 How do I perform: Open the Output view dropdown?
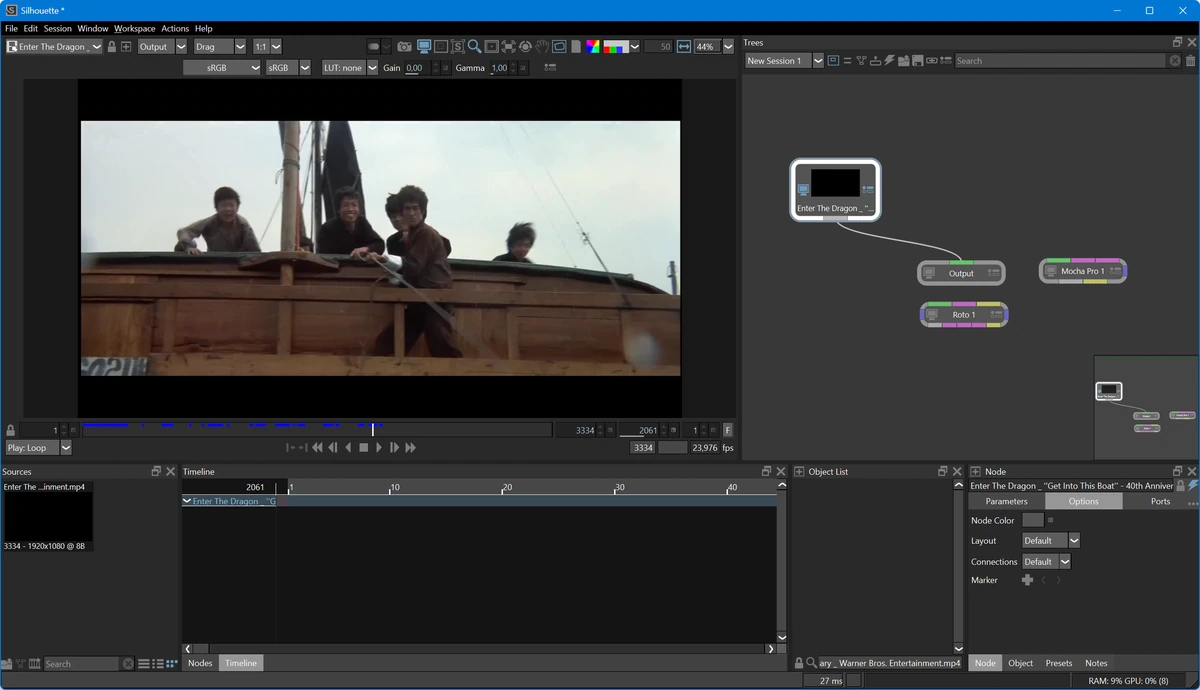click(162, 46)
